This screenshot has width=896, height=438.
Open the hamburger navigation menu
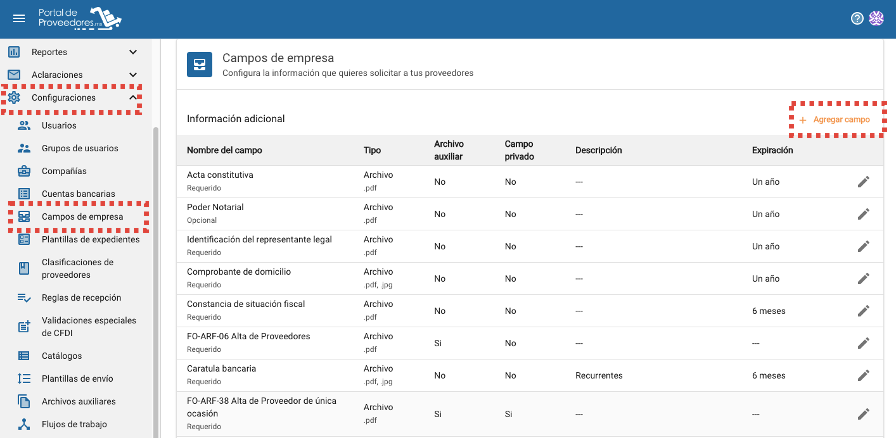click(x=19, y=18)
